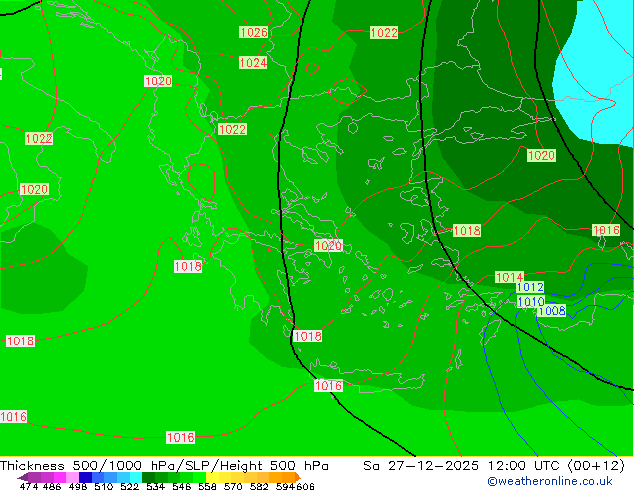Click the legend value 510

point(104,486)
